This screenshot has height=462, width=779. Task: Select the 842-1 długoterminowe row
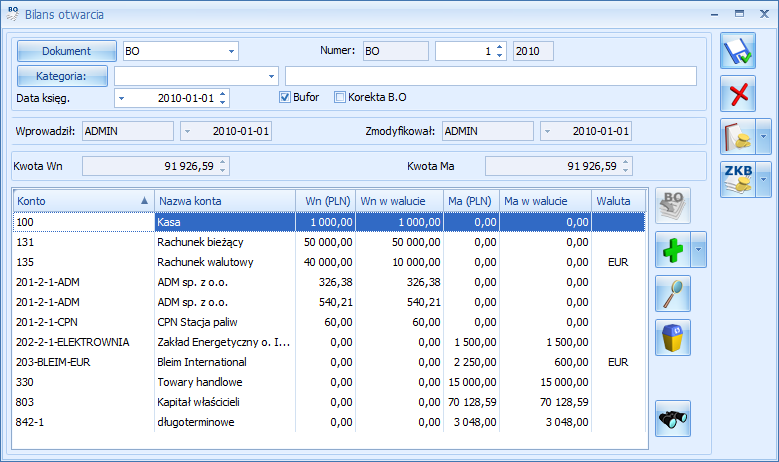[329, 422]
